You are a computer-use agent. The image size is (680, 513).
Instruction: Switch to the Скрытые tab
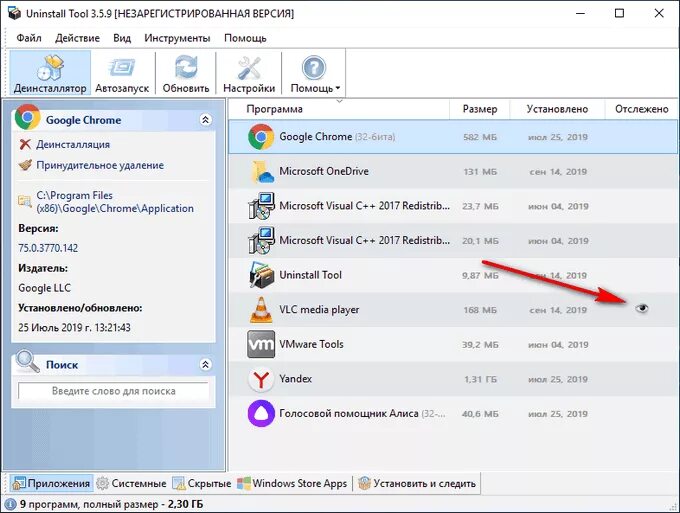click(202, 483)
